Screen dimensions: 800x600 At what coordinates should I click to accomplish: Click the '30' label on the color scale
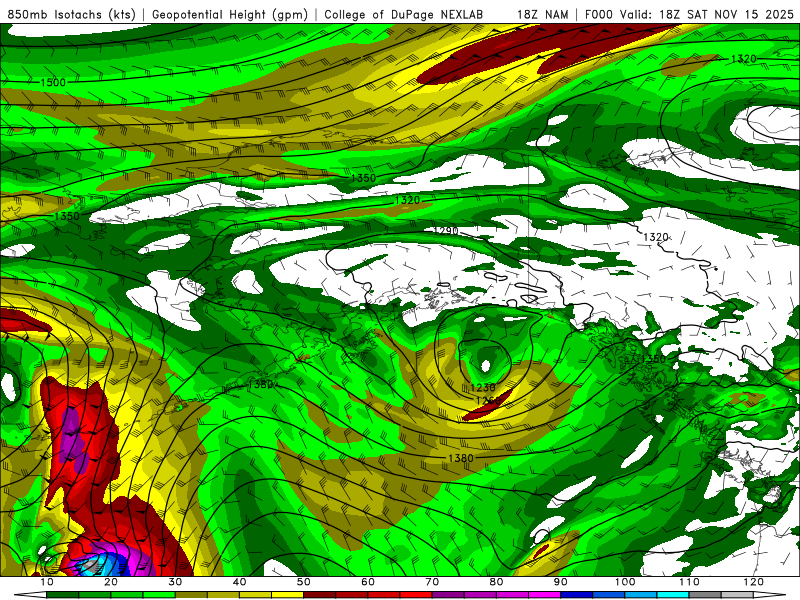[x=175, y=582]
